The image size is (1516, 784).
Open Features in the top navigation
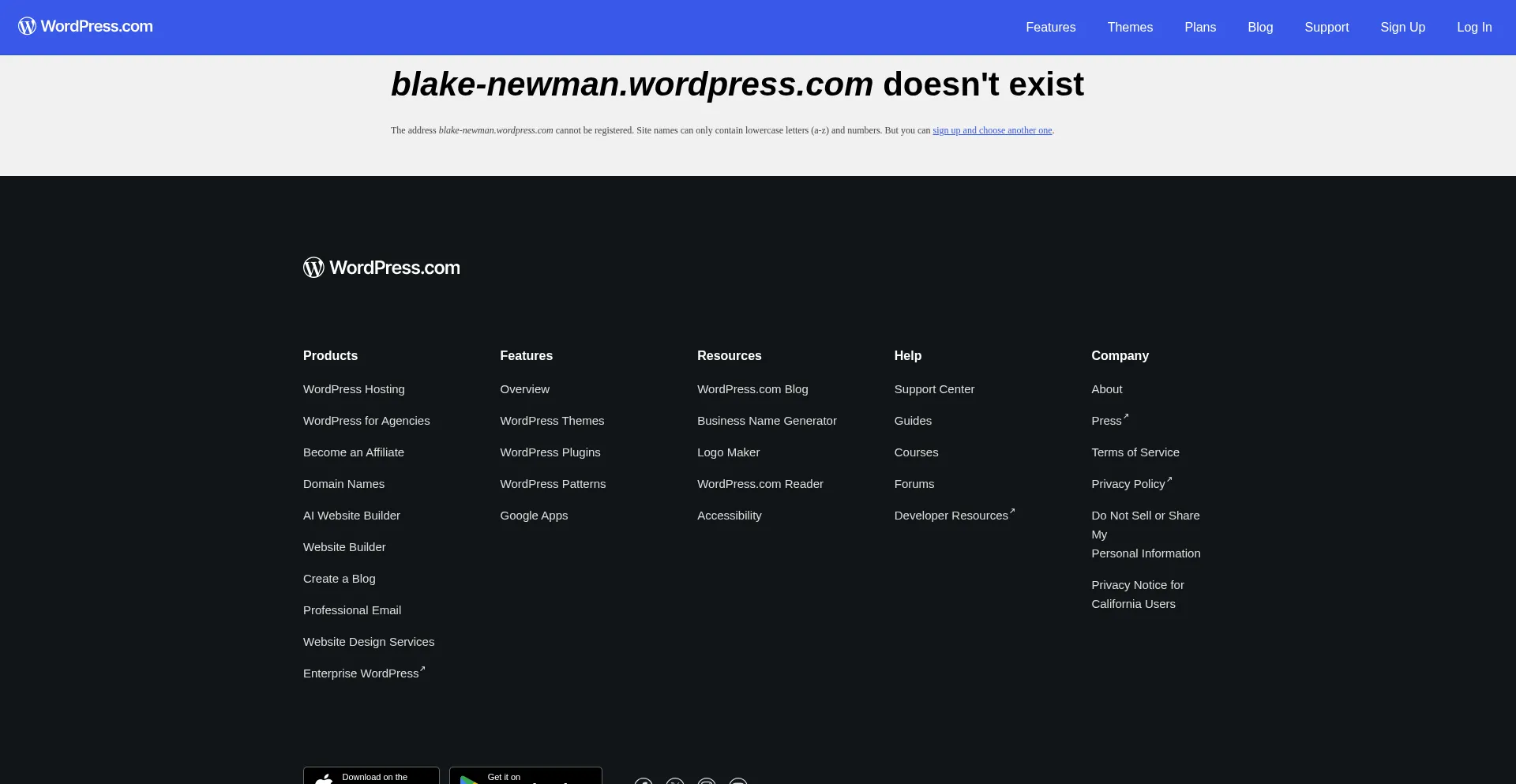[1050, 27]
